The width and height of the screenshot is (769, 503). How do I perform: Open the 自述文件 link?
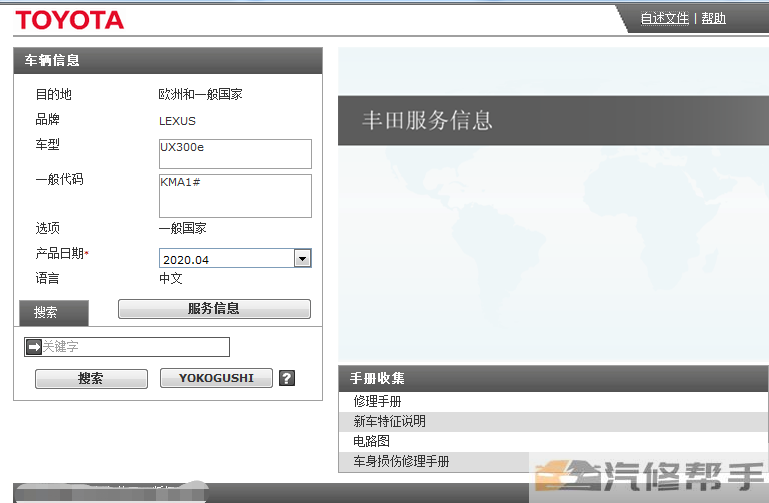coord(665,18)
